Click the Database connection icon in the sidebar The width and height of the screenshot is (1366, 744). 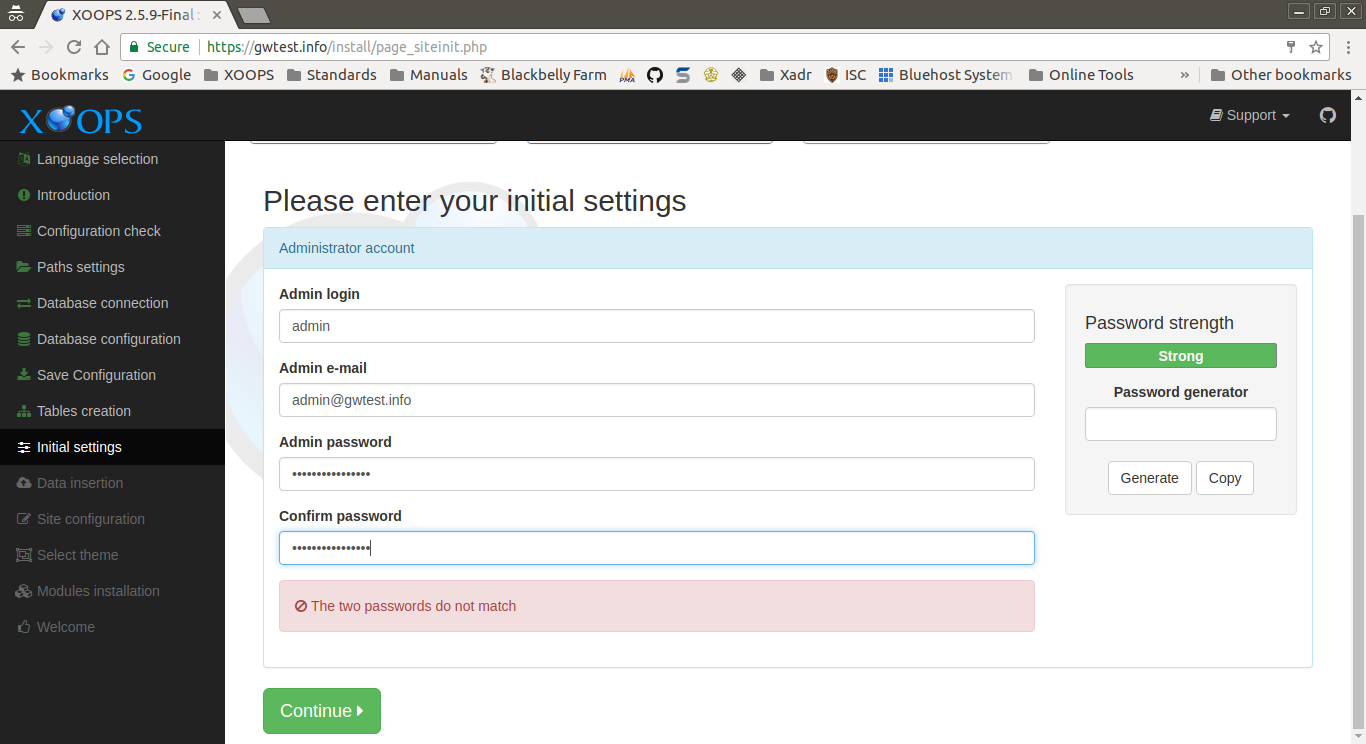click(x=22, y=303)
